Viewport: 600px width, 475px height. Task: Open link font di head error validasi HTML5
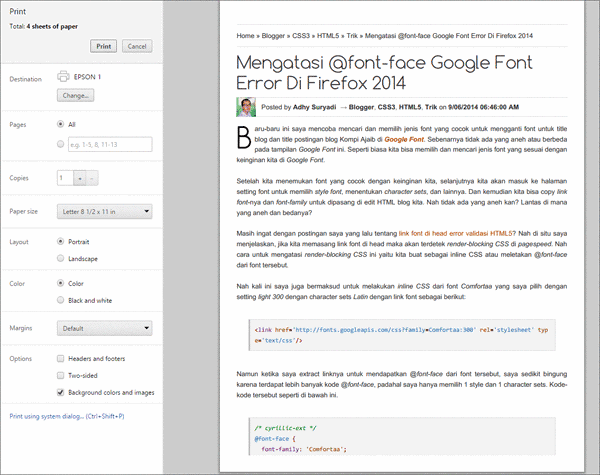point(455,233)
